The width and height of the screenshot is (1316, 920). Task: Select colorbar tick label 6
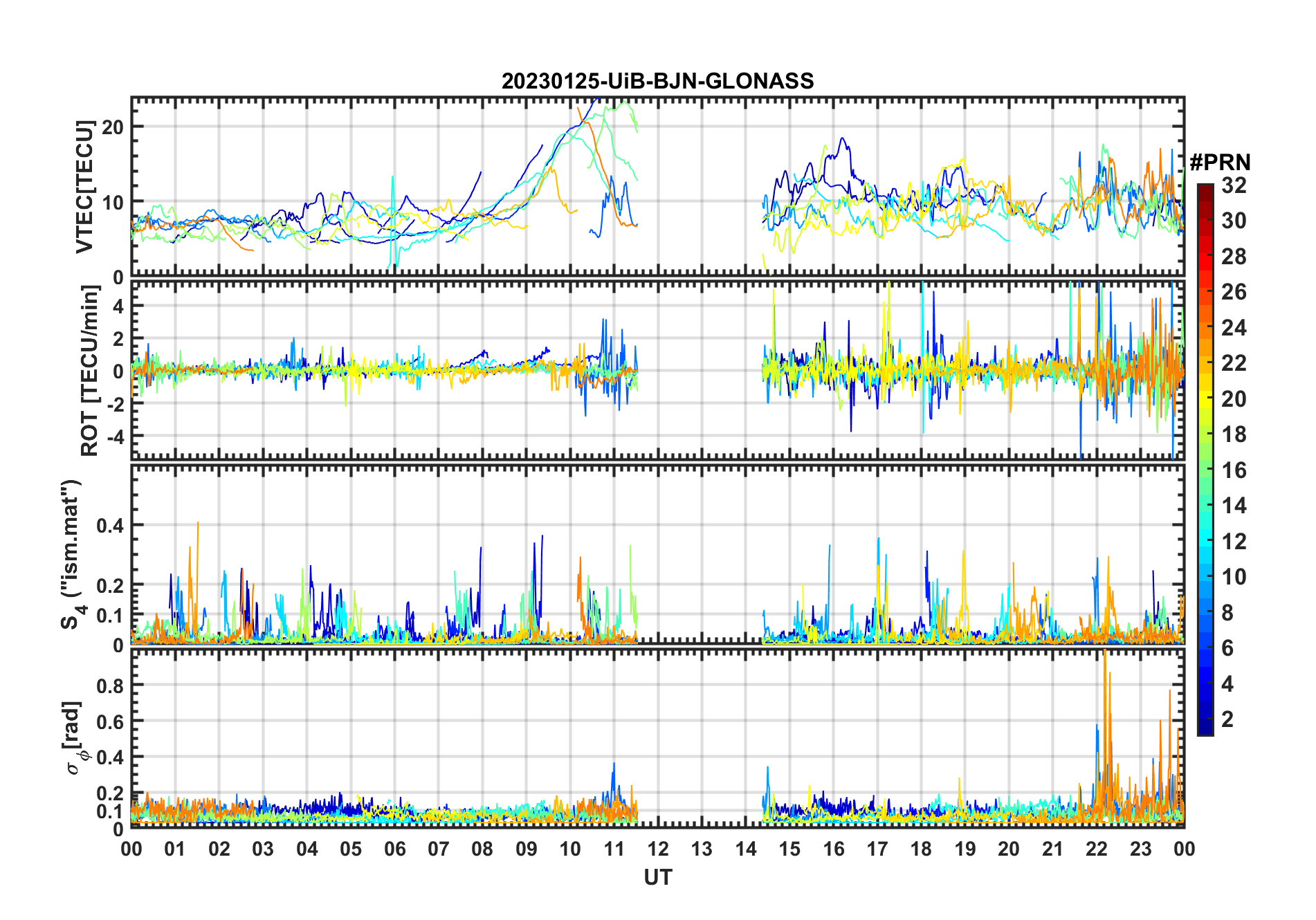[x=1227, y=648]
